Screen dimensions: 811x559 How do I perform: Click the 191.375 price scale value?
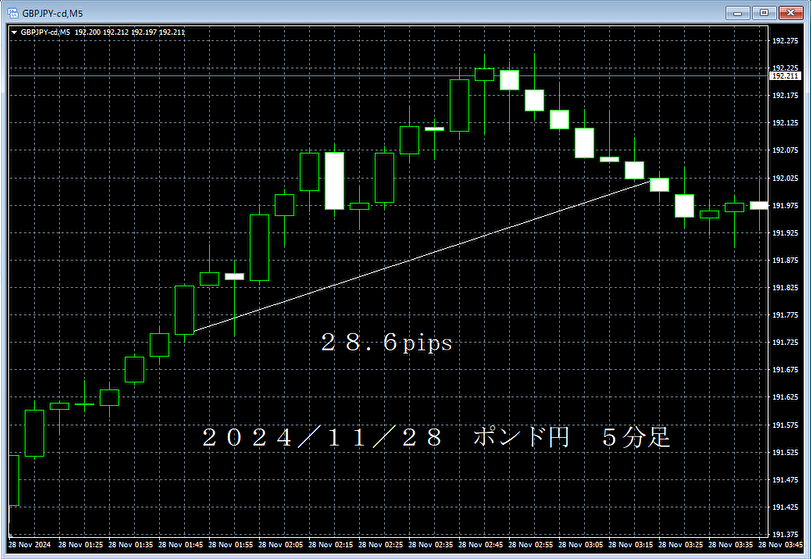[x=785, y=534]
